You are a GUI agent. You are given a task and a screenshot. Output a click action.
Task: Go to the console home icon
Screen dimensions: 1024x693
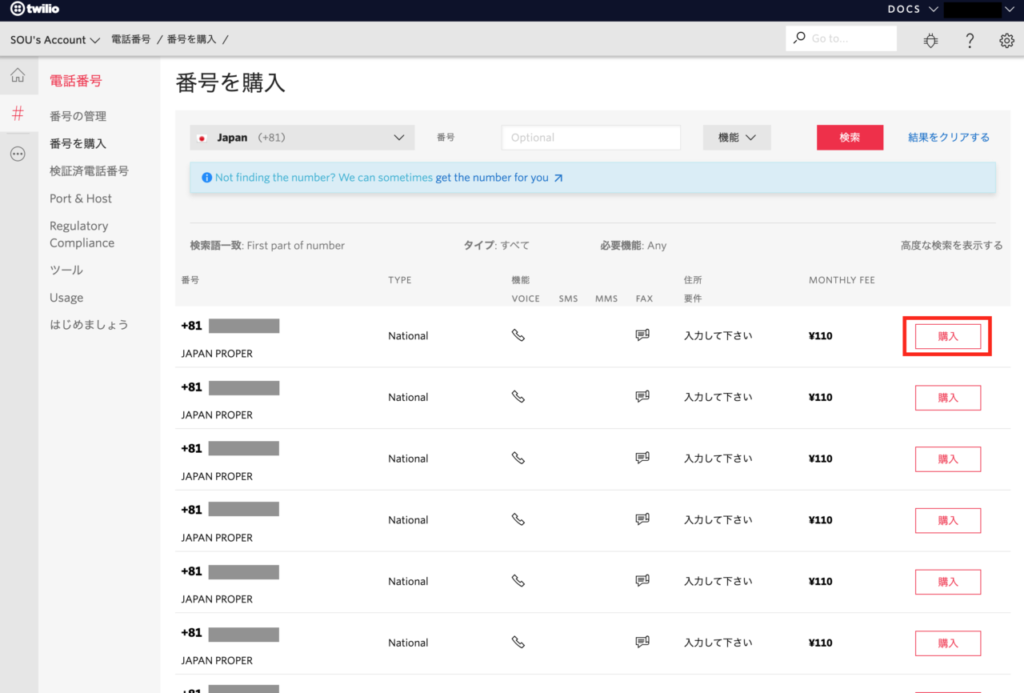tap(18, 75)
